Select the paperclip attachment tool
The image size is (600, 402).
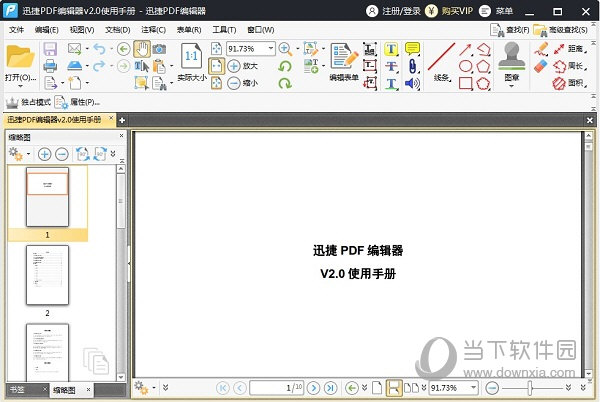(412, 66)
